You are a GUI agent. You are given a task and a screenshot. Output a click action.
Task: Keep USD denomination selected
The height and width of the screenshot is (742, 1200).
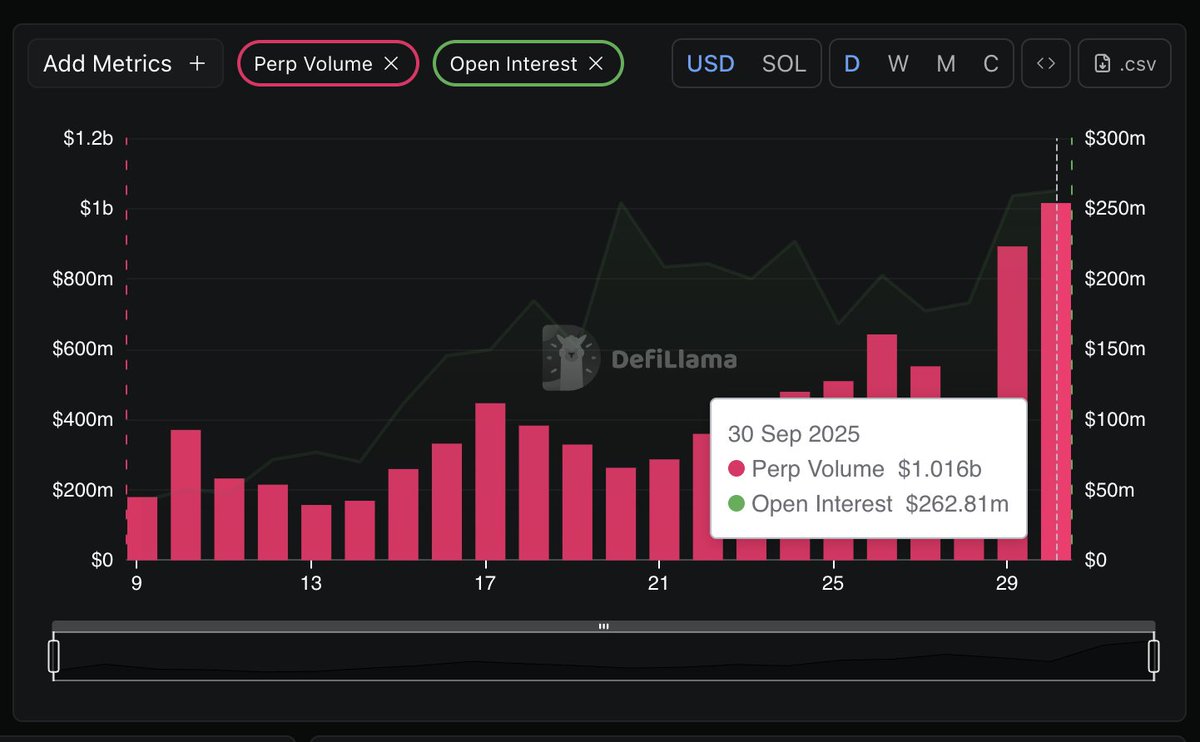click(x=710, y=63)
